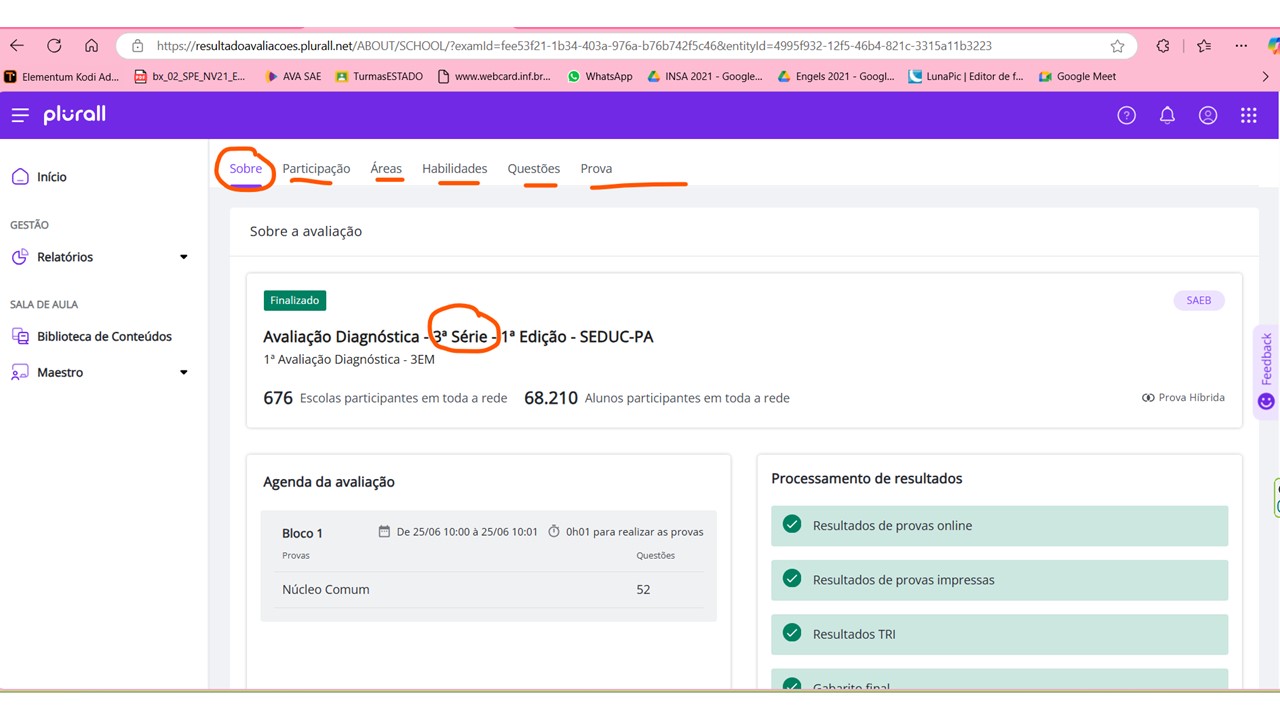Open apps grid icon

point(1248,115)
